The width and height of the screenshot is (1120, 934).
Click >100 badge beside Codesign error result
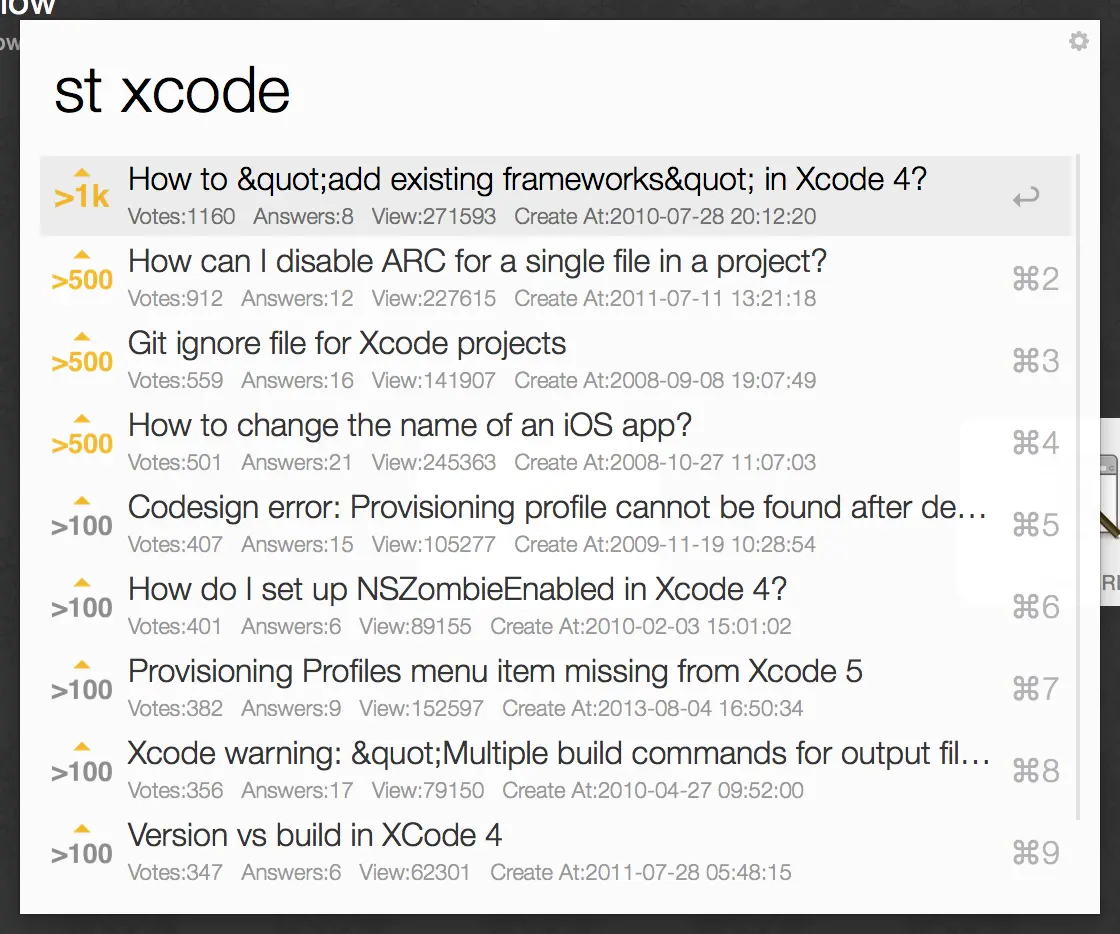[x=81, y=518]
